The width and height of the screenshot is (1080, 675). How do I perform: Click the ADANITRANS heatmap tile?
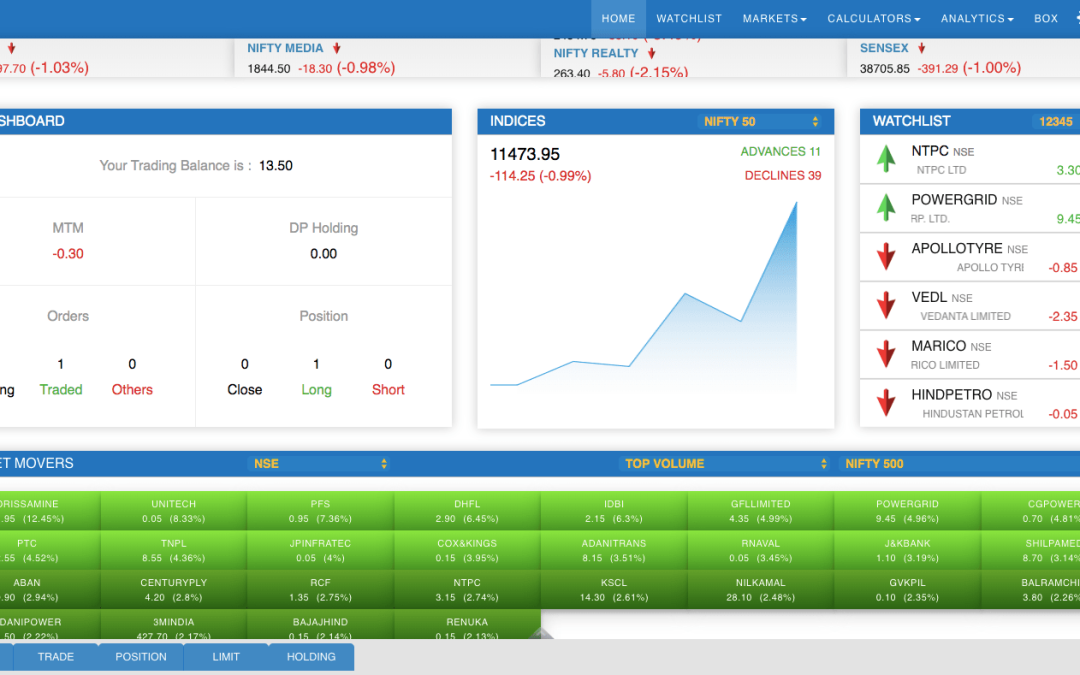tap(614, 550)
